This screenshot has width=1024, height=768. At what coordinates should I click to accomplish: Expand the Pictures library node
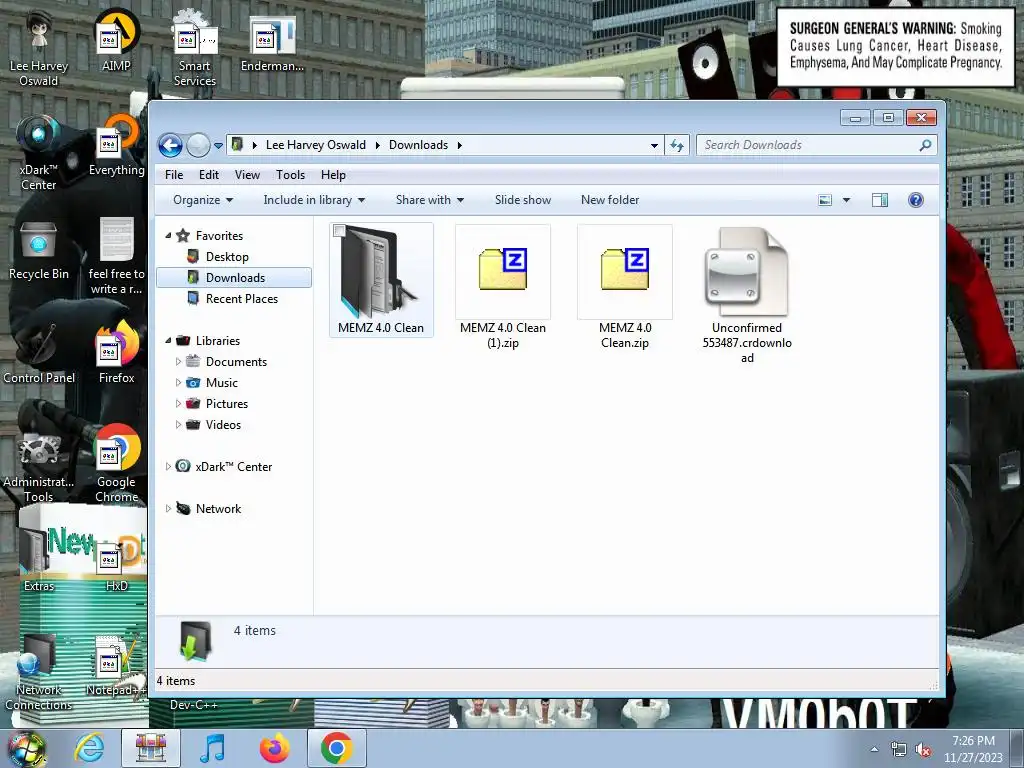click(178, 403)
